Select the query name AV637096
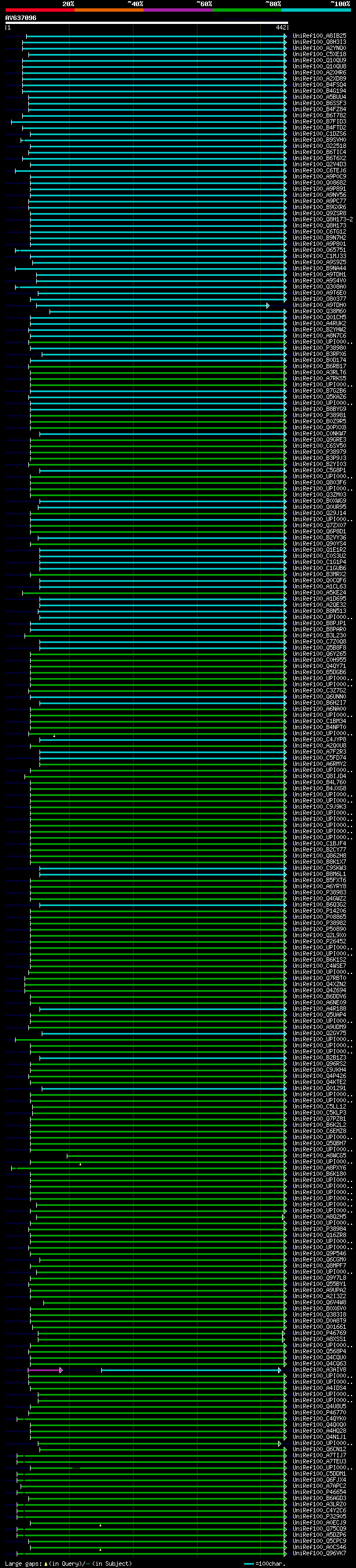 [21, 18]
